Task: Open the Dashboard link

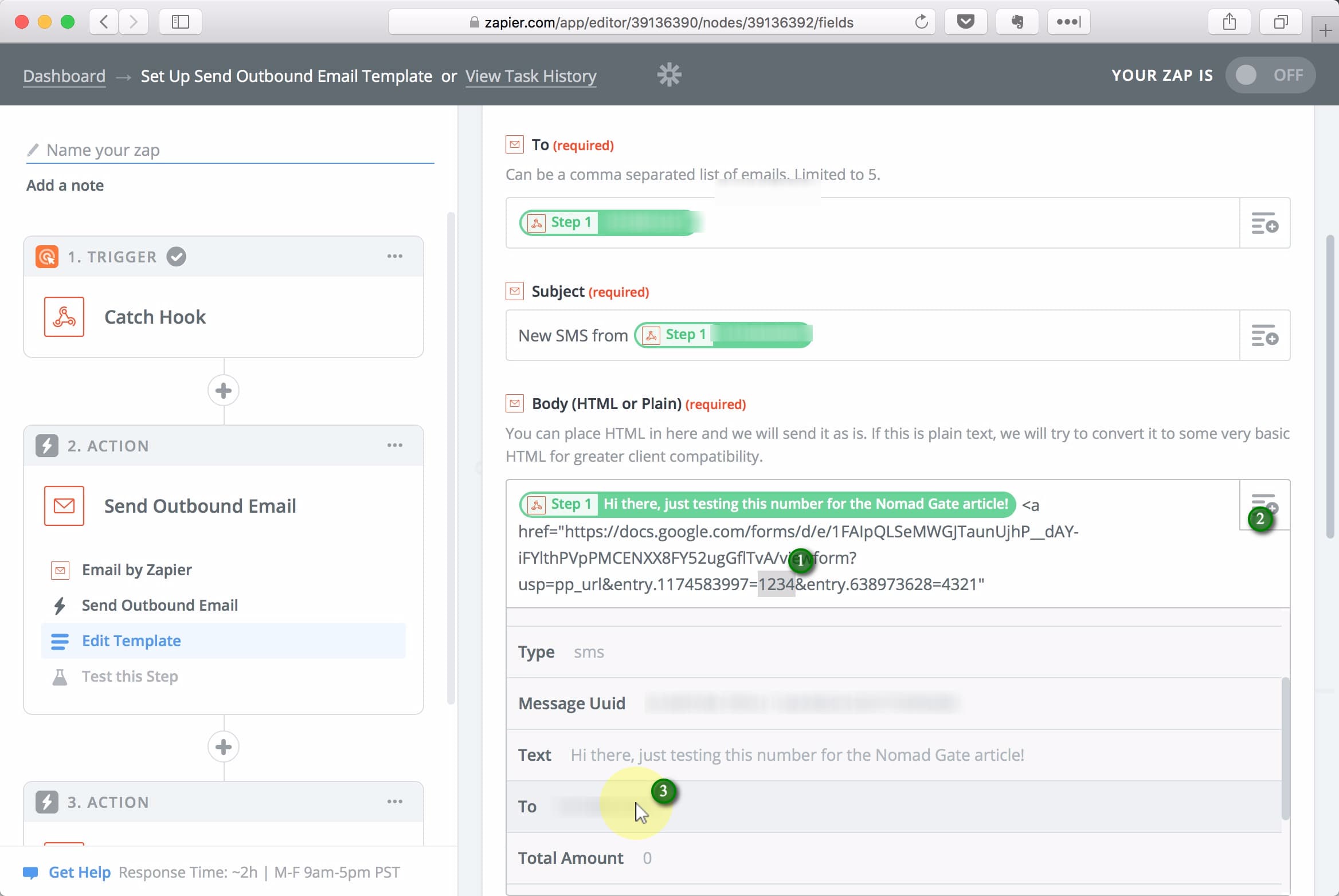Action: (64, 76)
